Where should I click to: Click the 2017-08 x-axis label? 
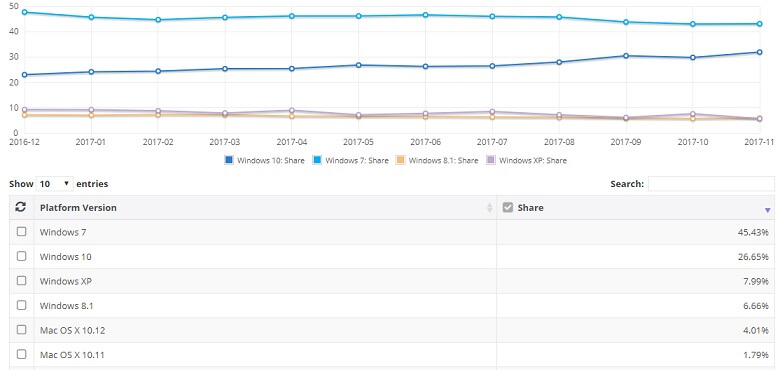coord(559,142)
